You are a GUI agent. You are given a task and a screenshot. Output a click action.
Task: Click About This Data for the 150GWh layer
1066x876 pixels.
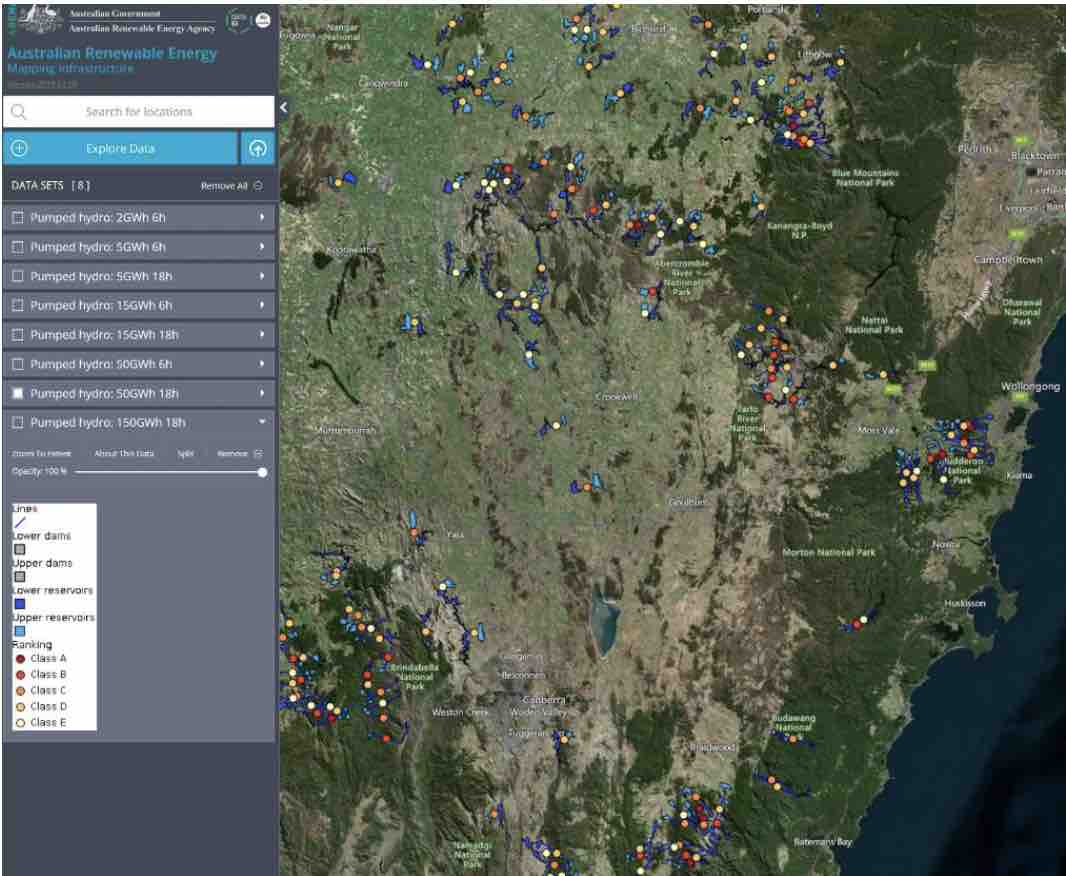pos(124,453)
